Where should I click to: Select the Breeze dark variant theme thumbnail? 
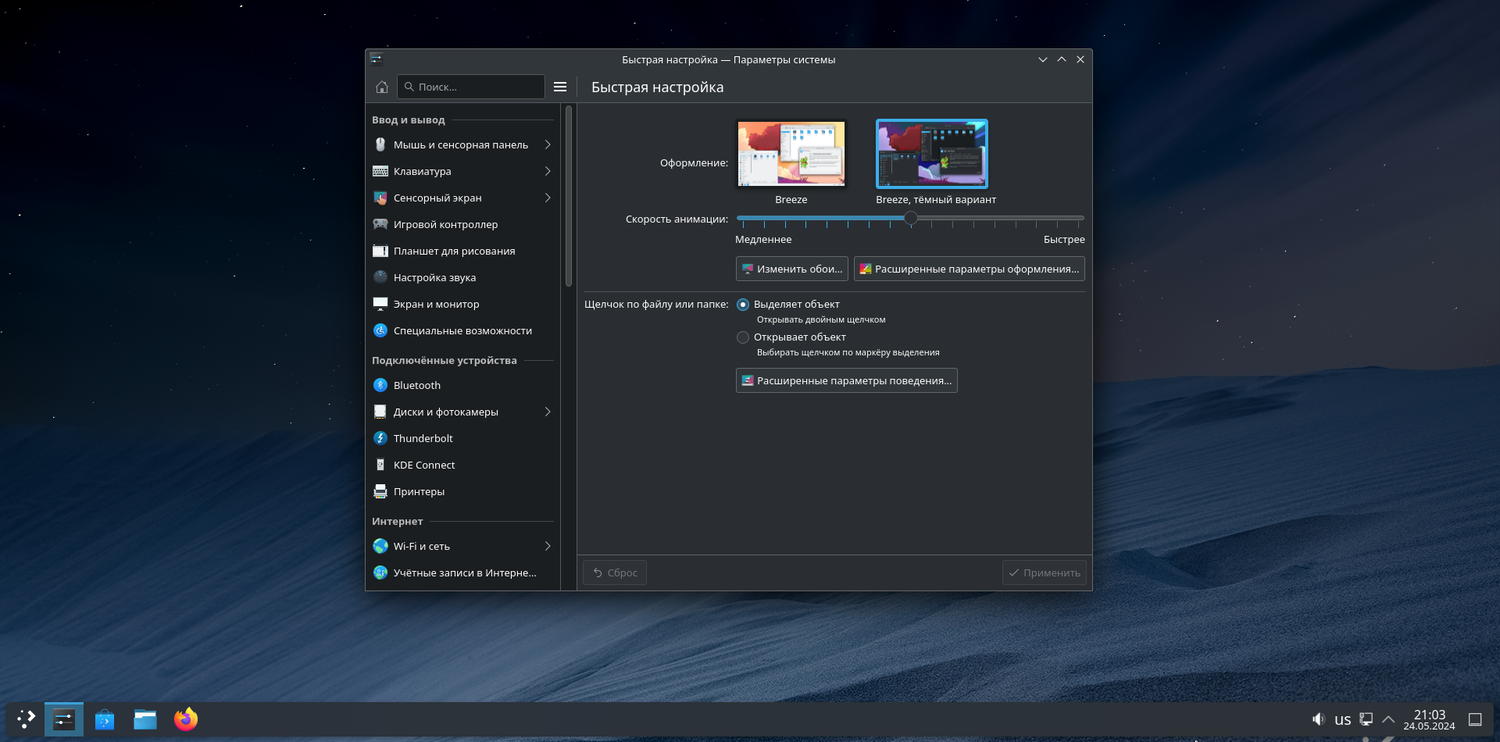click(x=932, y=153)
